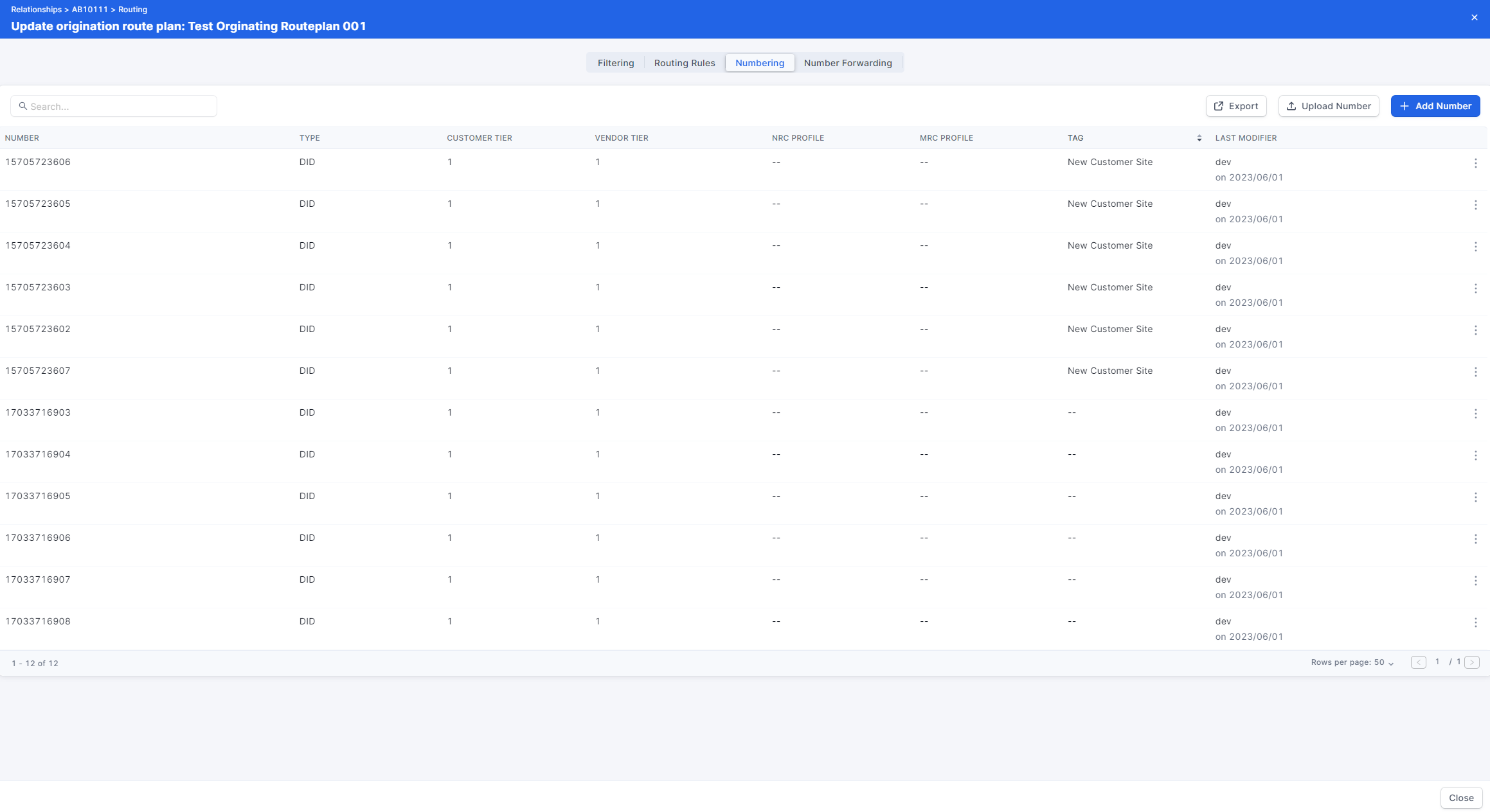
Task: Click the Export button
Action: tap(1235, 106)
